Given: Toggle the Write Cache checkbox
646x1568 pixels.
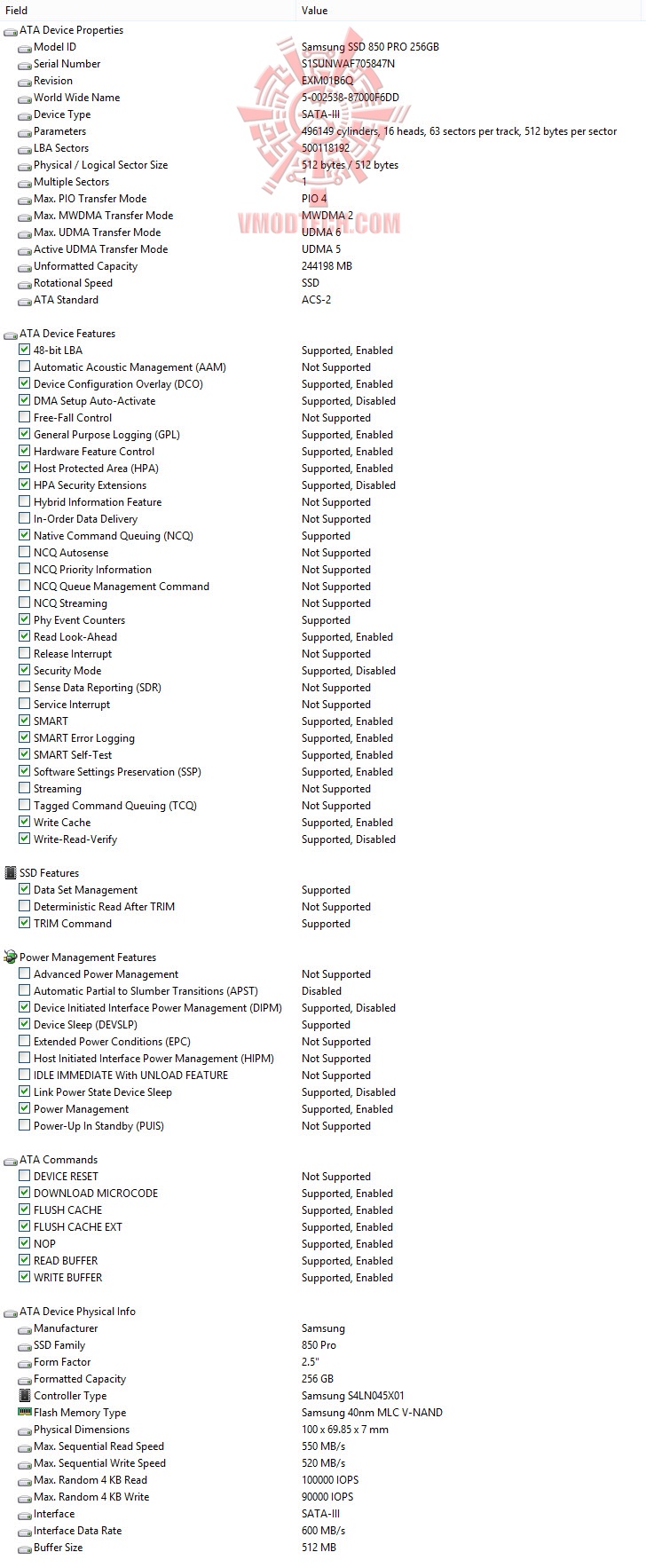Looking at the screenshot, I should coord(25,823).
